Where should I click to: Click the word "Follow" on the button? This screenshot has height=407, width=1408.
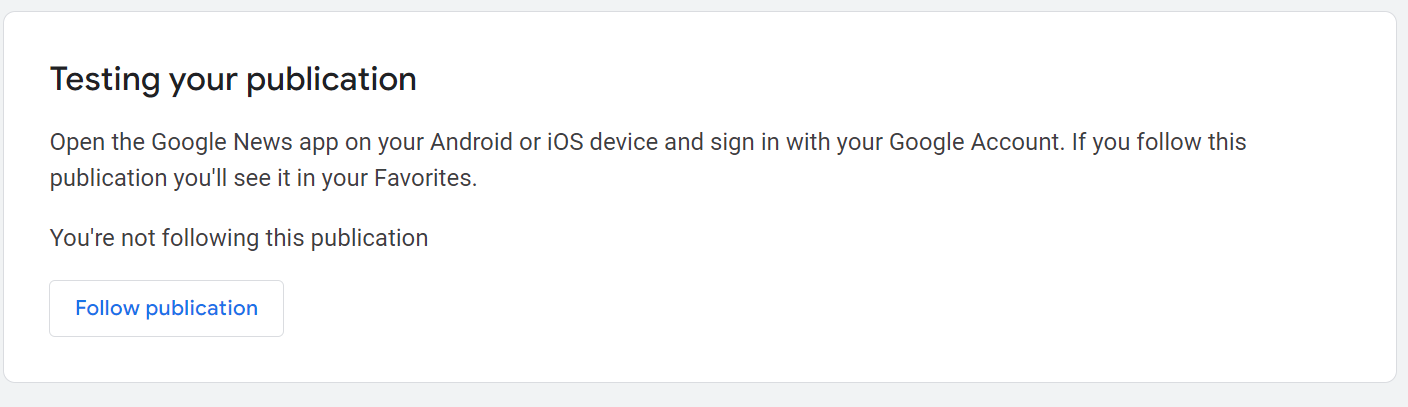107,308
